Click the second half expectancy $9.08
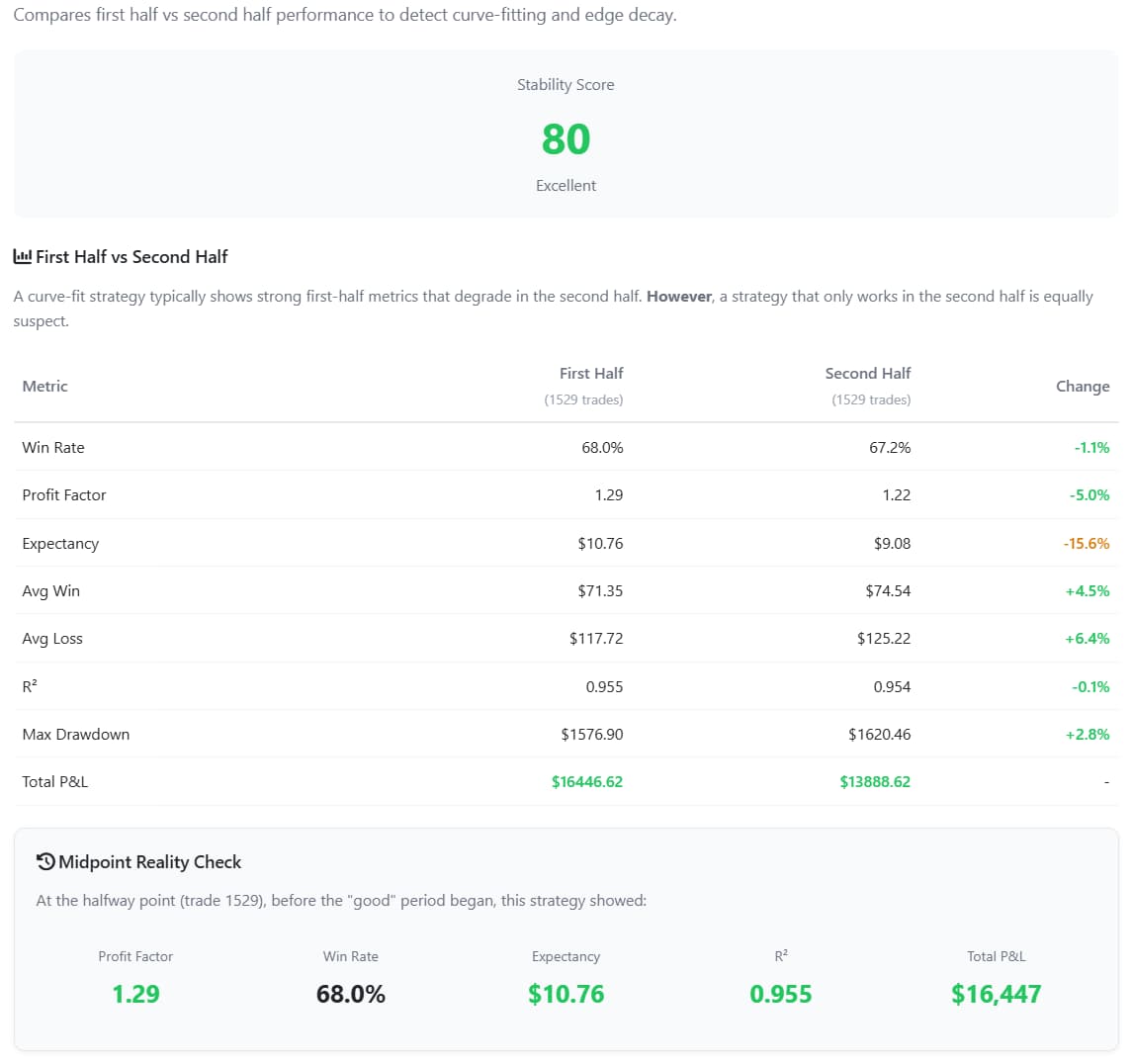This screenshot has height=1064, width=1133. click(x=892, y=544)
